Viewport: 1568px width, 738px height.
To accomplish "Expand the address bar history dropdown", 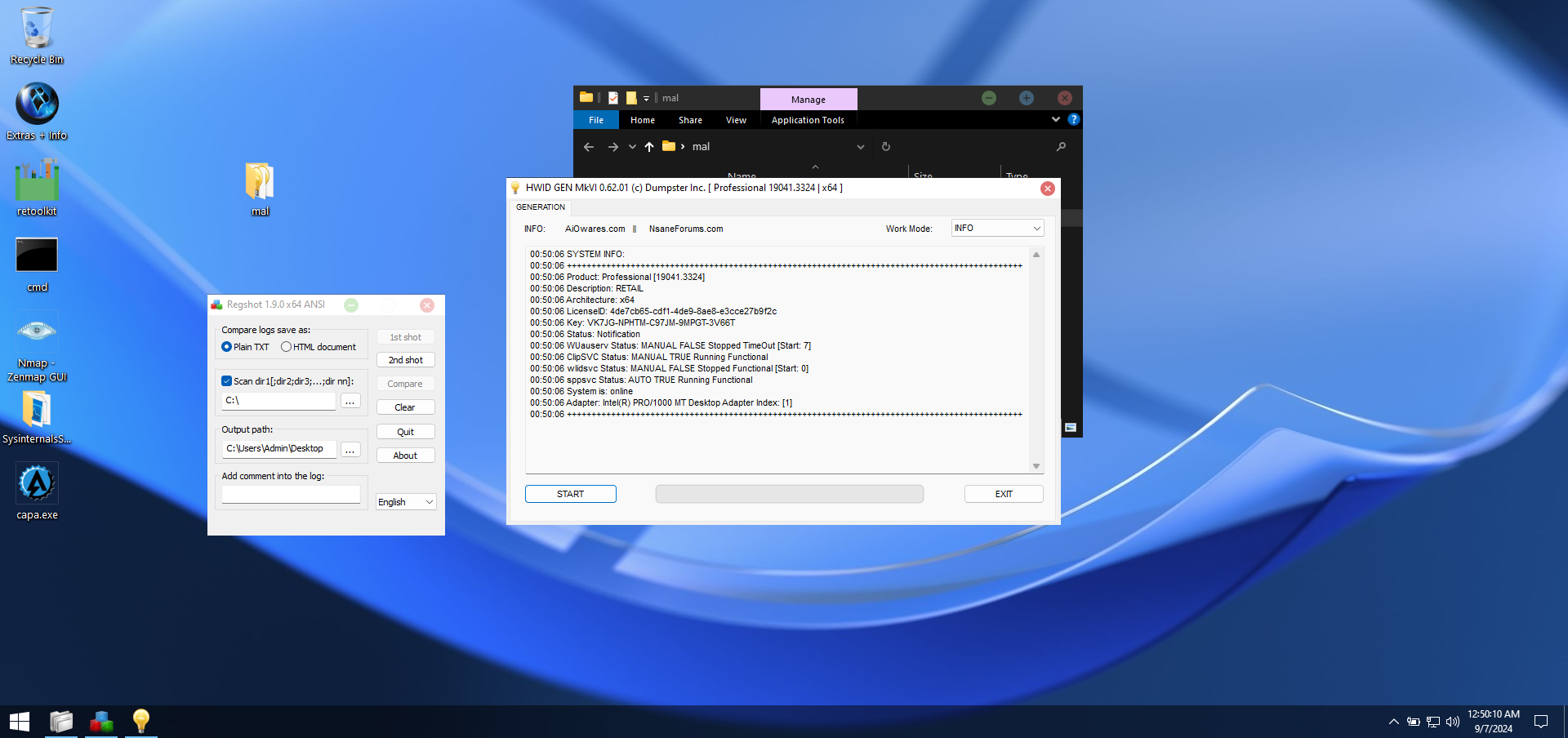I will (860, 147).
